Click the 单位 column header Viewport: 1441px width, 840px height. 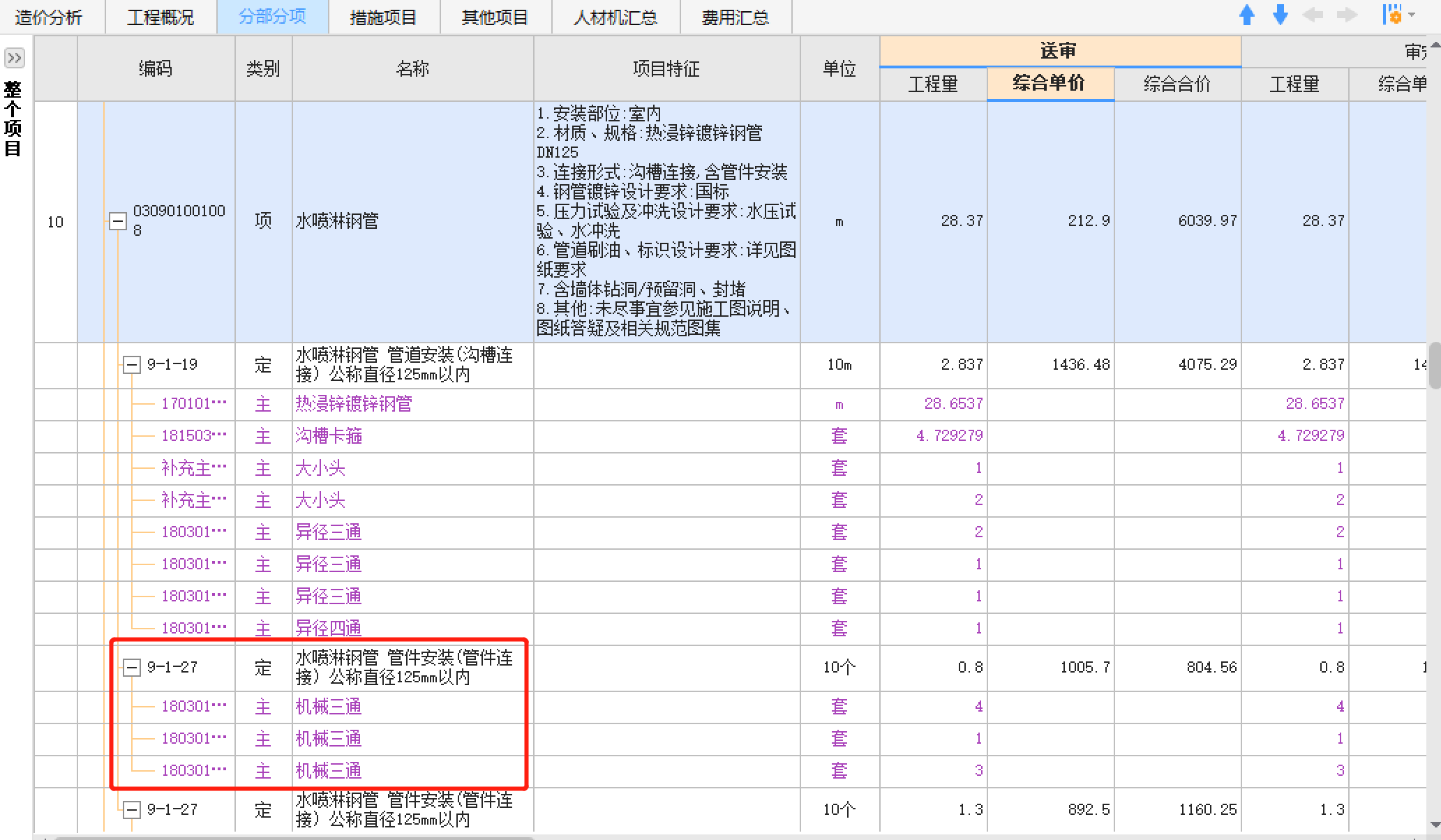click(839, 68)
